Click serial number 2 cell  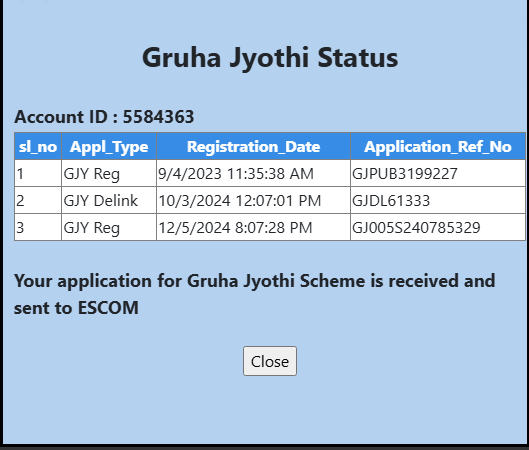pos(38,200)
